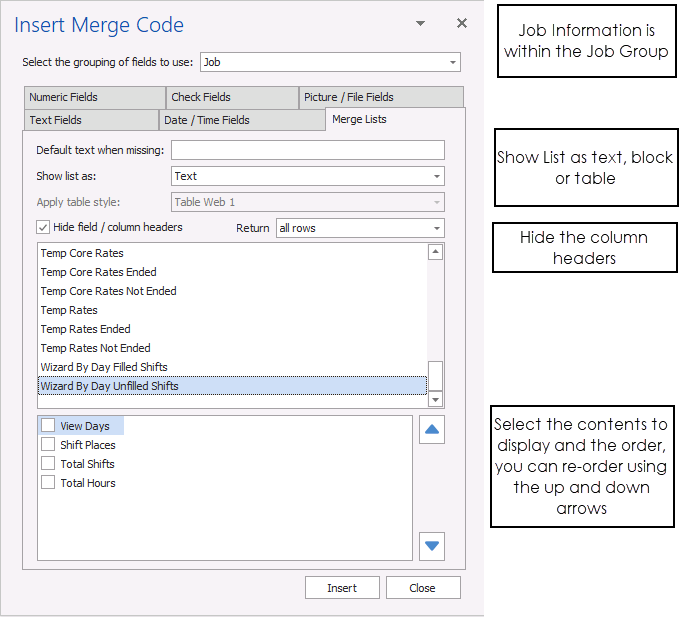The height and width of the screenshot is (617, 681).
Task: Click the Close button
Action: click(x=423, y=588)
